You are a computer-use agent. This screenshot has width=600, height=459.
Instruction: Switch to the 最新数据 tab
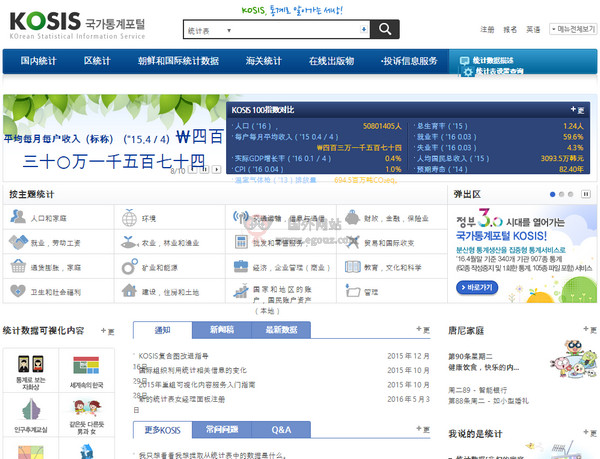point(281,330)
